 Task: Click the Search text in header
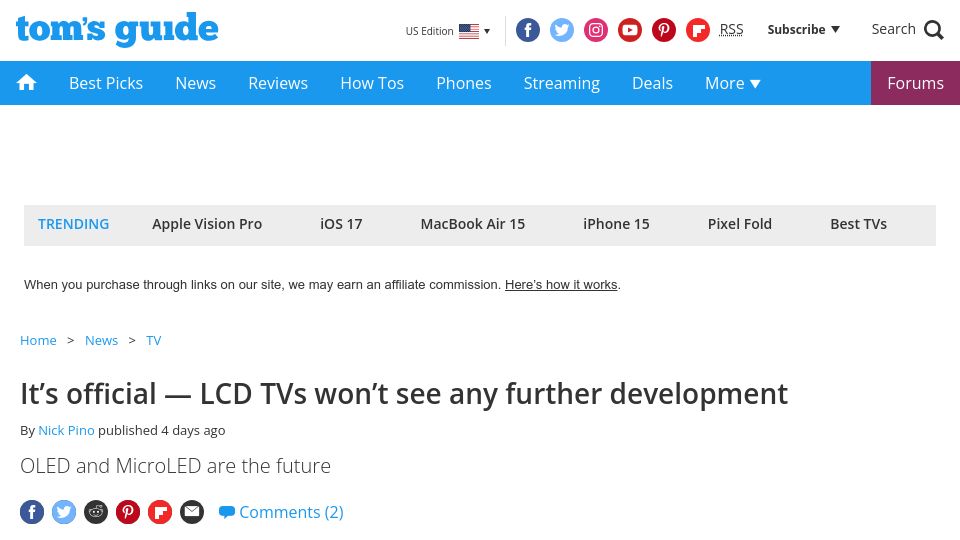click(x=893, y=29)
